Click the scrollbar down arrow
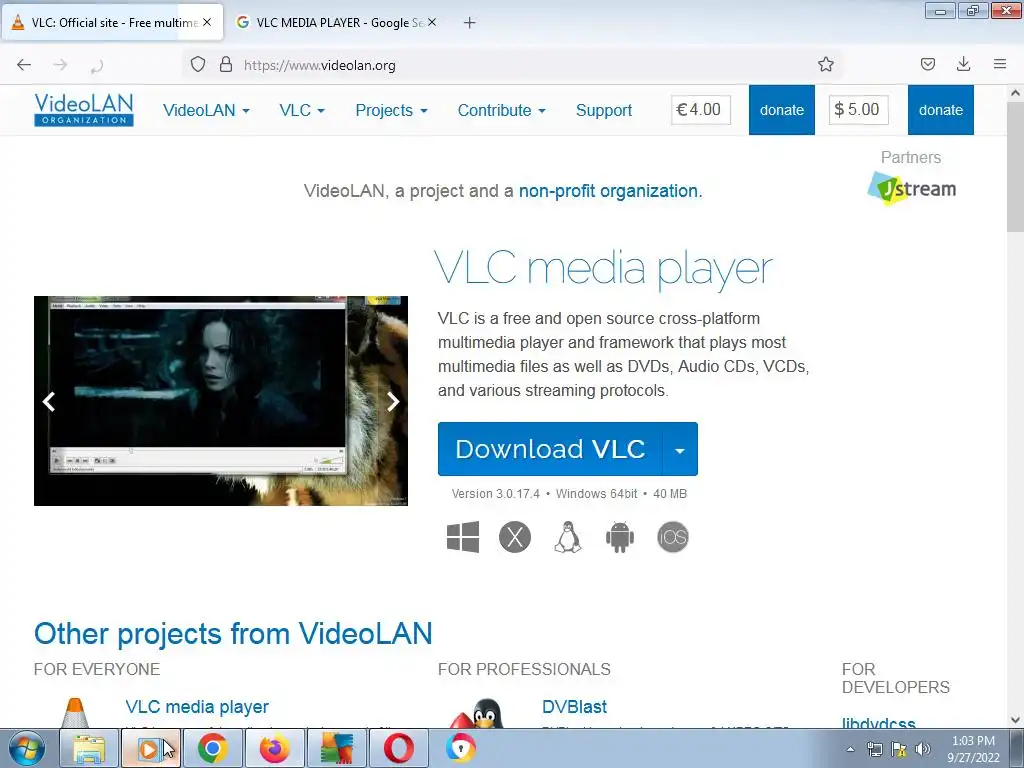1024x768 pixels. [x=1015, y=720]
